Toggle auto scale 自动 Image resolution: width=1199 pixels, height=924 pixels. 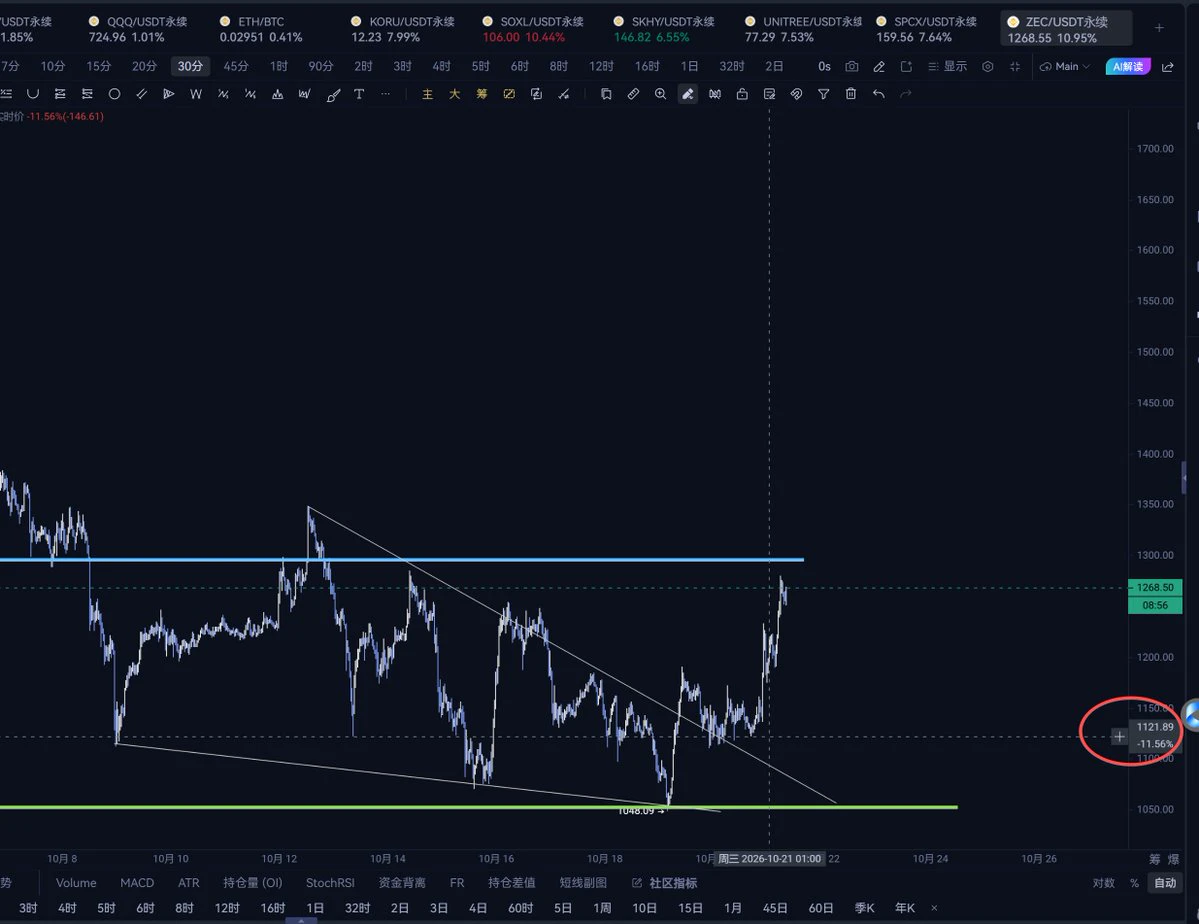pos(1165,883)
